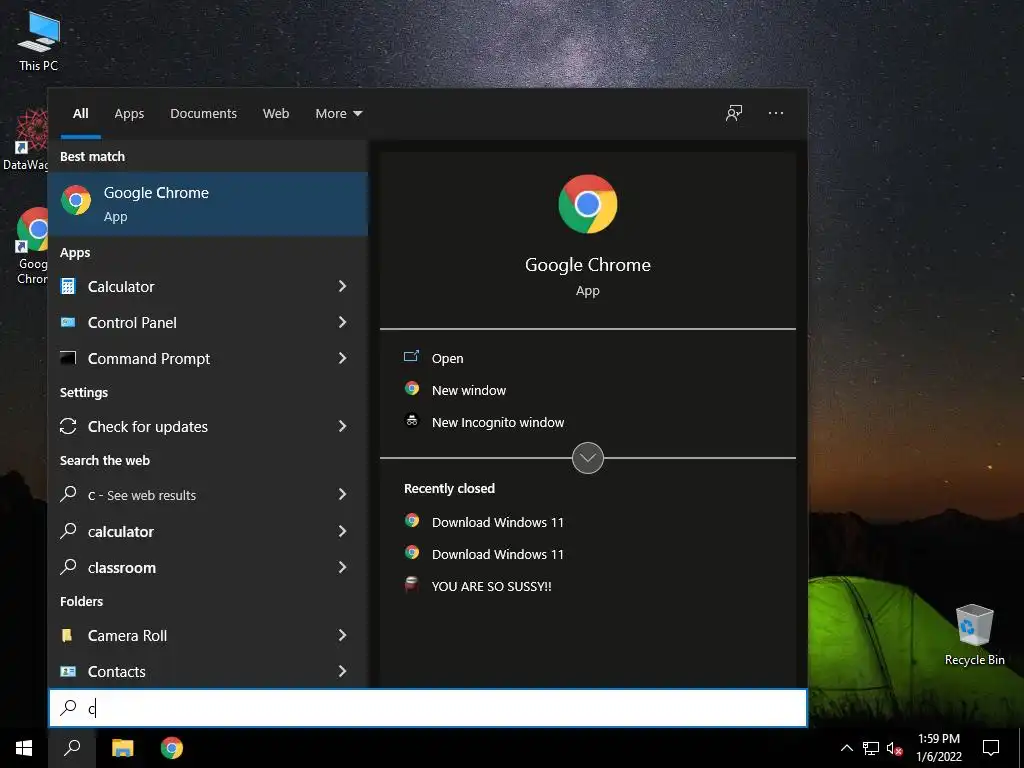This screenshot has height=768, width=1024.
Task: Click magnifier icon beside 'classroom' web suggestion
Action: [x=68, y=567]
